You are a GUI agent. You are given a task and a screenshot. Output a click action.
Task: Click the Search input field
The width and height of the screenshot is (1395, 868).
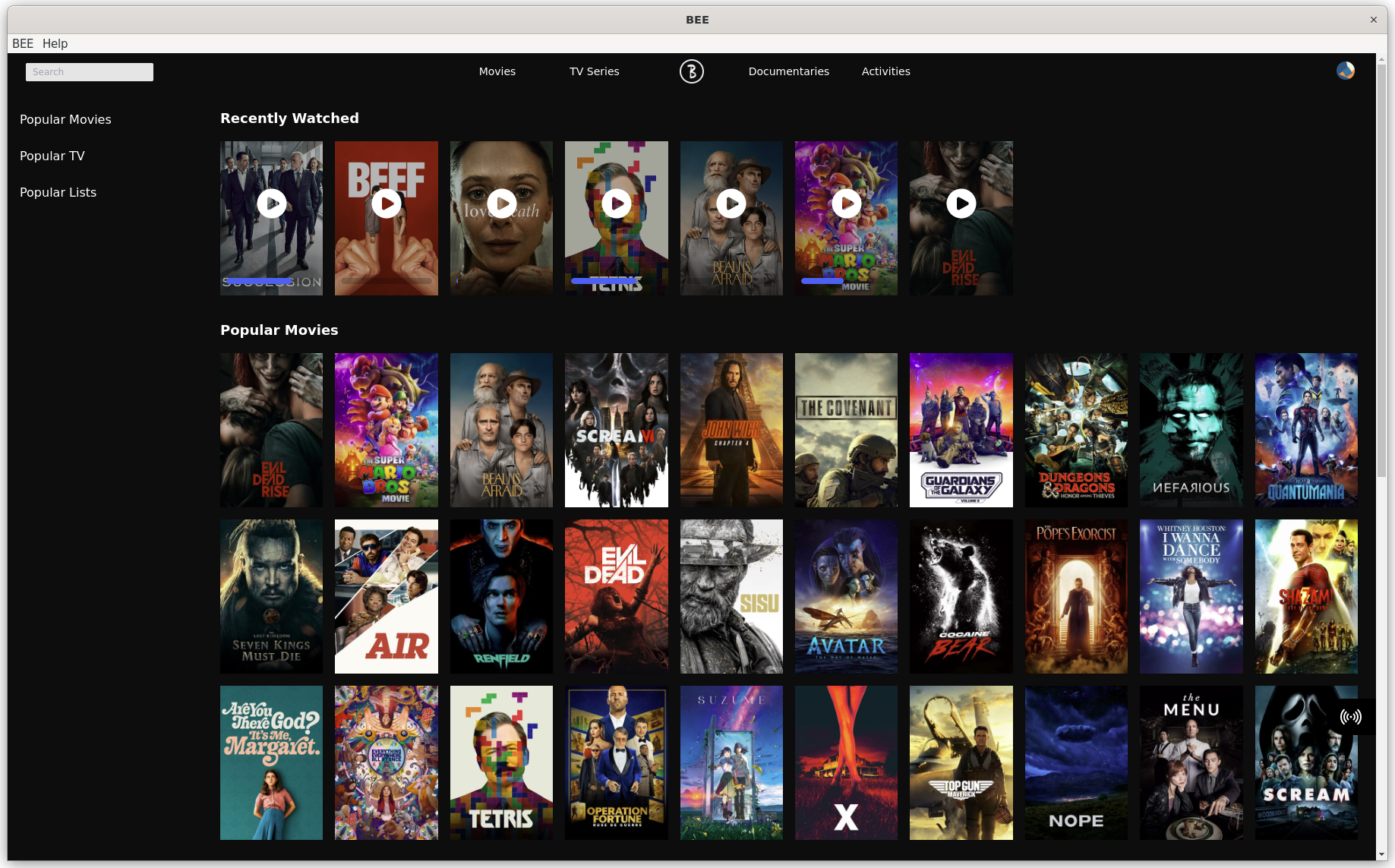click(90, 72)
